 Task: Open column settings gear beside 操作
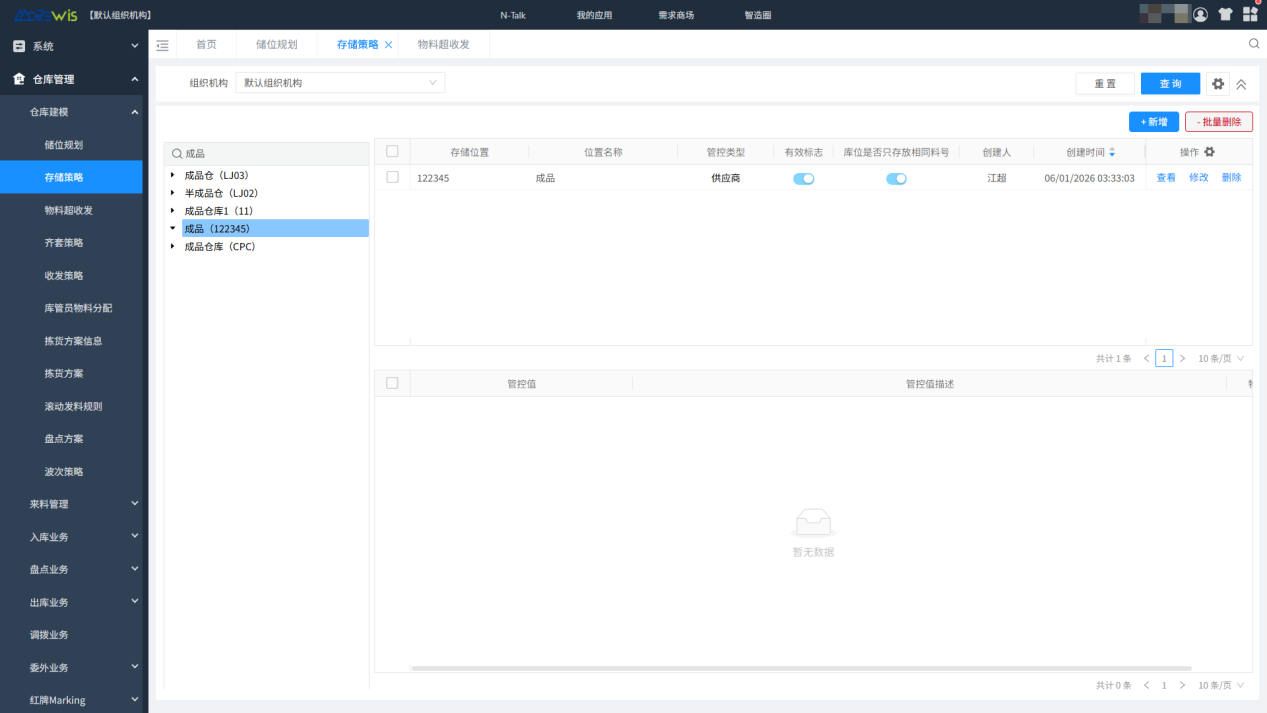click(x=1209, y=152)
